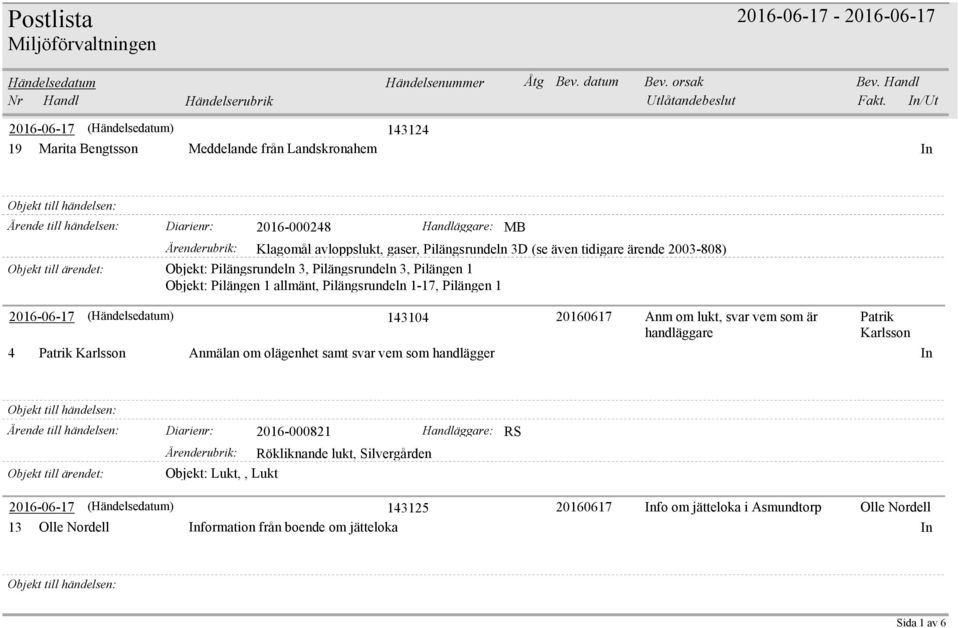Image resolution: width=959 pixels, height=628 pixels.
Task: Click diary number 2016-000248
Action: (293, 227)
